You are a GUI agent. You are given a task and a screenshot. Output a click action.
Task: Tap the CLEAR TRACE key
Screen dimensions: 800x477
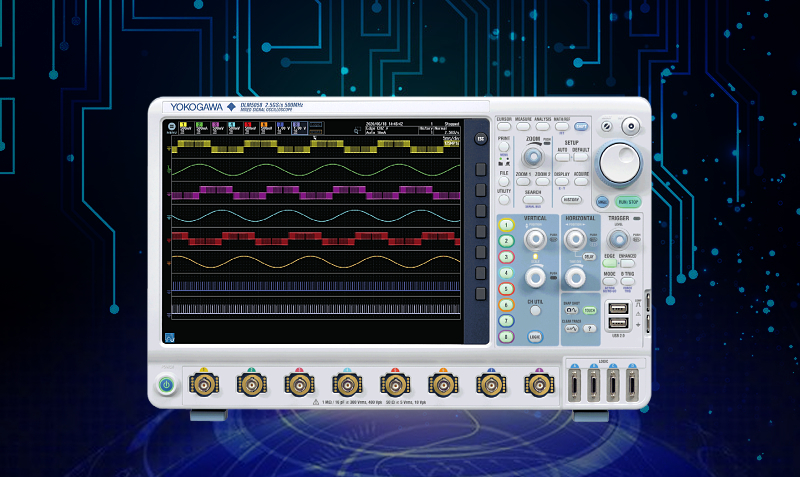[x=571, y=329]
